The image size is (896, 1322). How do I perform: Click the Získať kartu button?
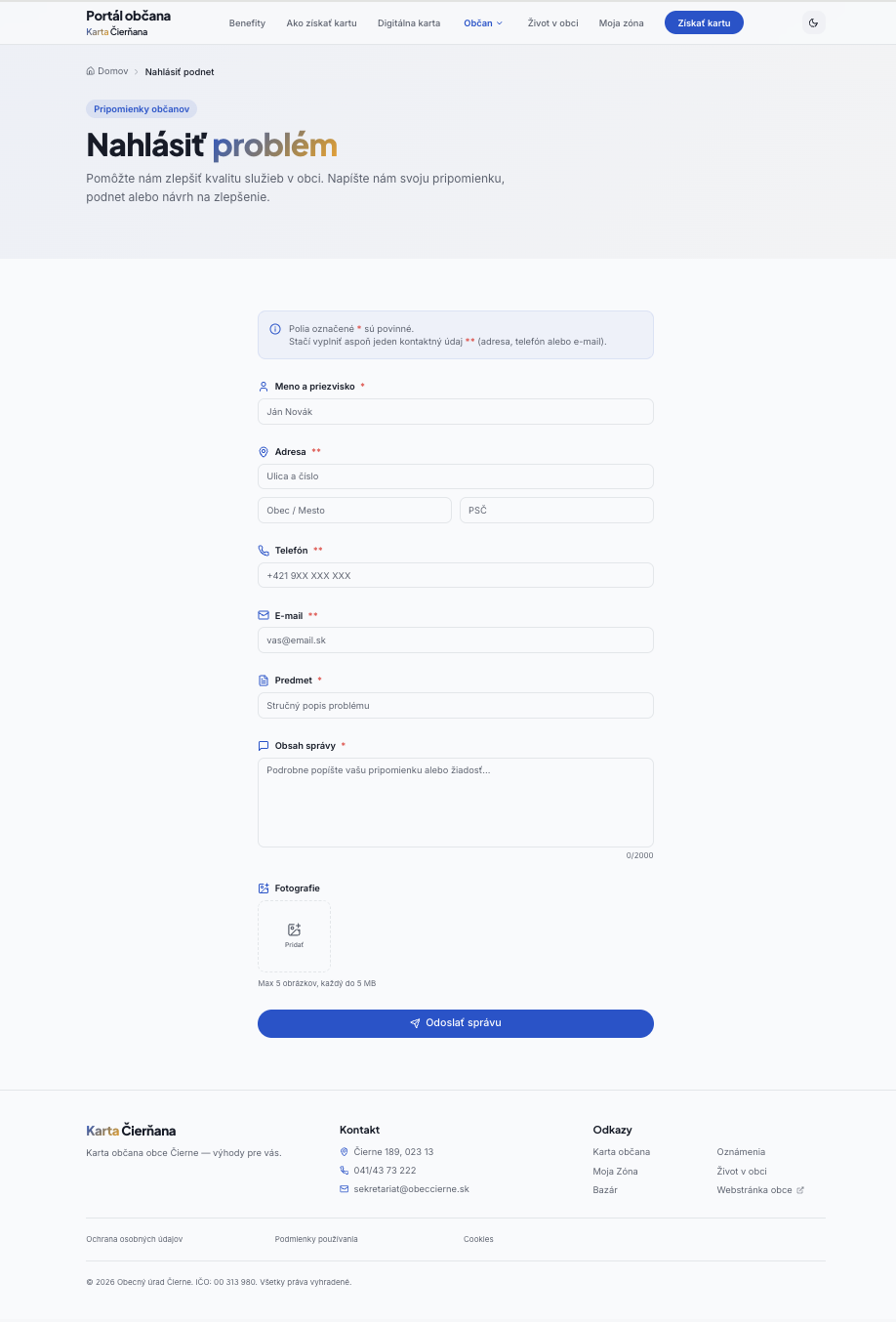point(704,22)
